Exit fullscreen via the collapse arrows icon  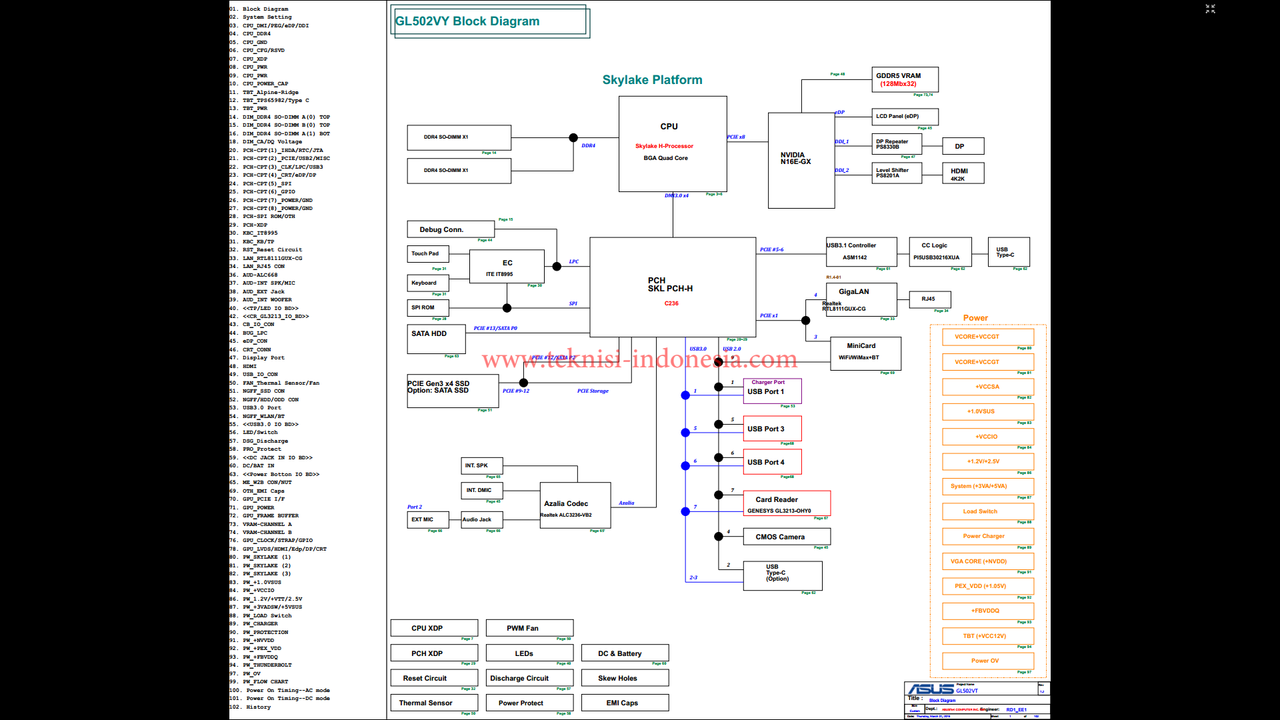[x=1210, y=9]
